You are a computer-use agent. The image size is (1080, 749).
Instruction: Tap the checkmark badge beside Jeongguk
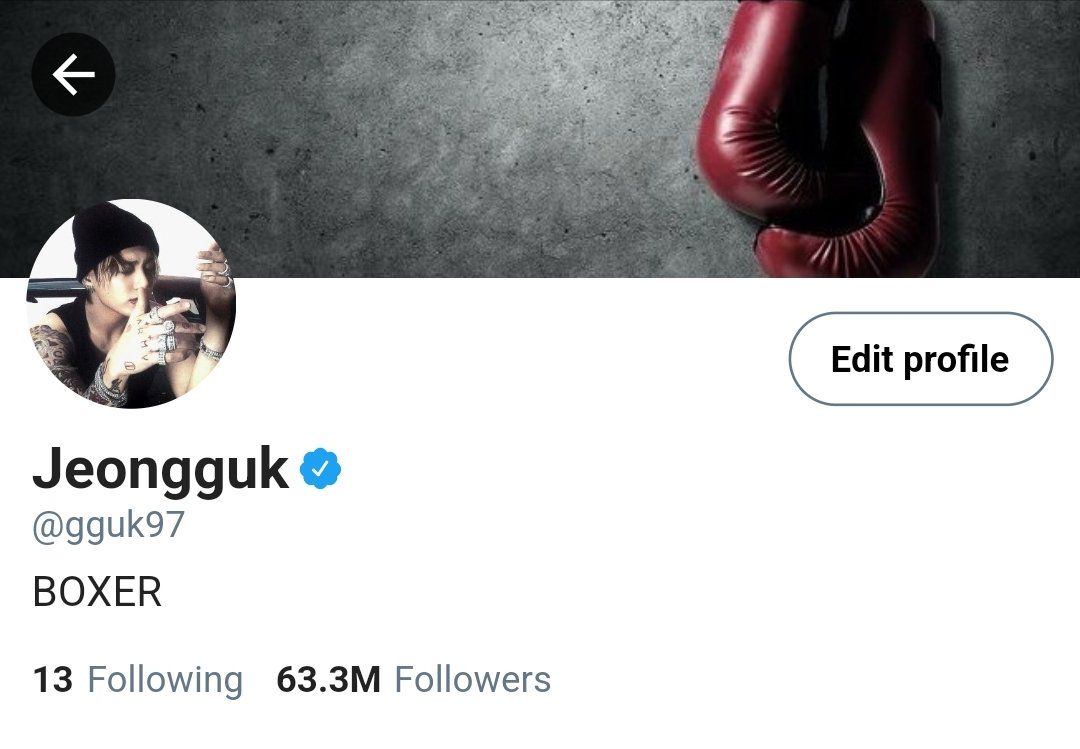pyautogui.click(x=320, y=469)
